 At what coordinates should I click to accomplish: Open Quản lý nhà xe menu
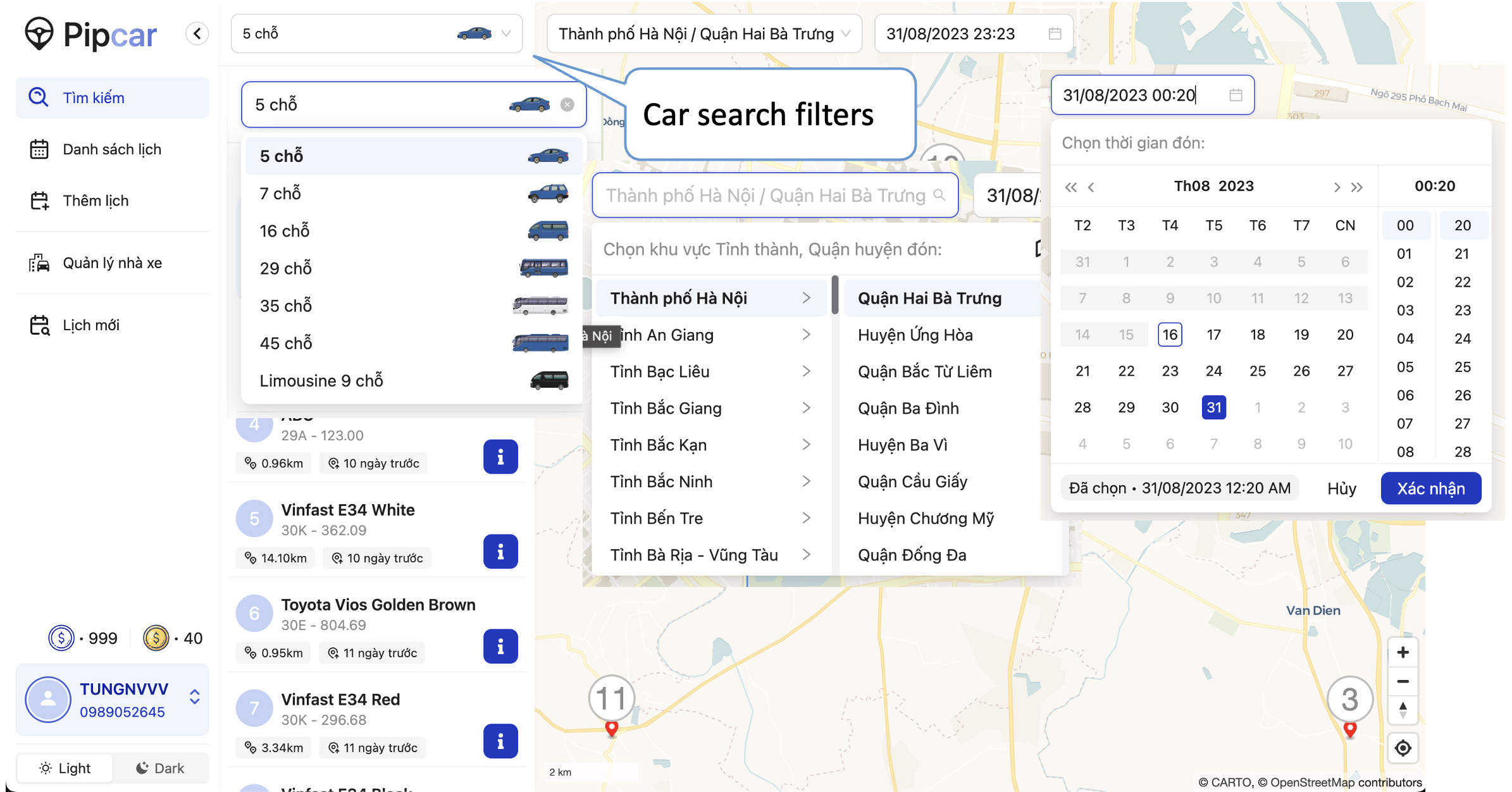(x=112, y=263)
